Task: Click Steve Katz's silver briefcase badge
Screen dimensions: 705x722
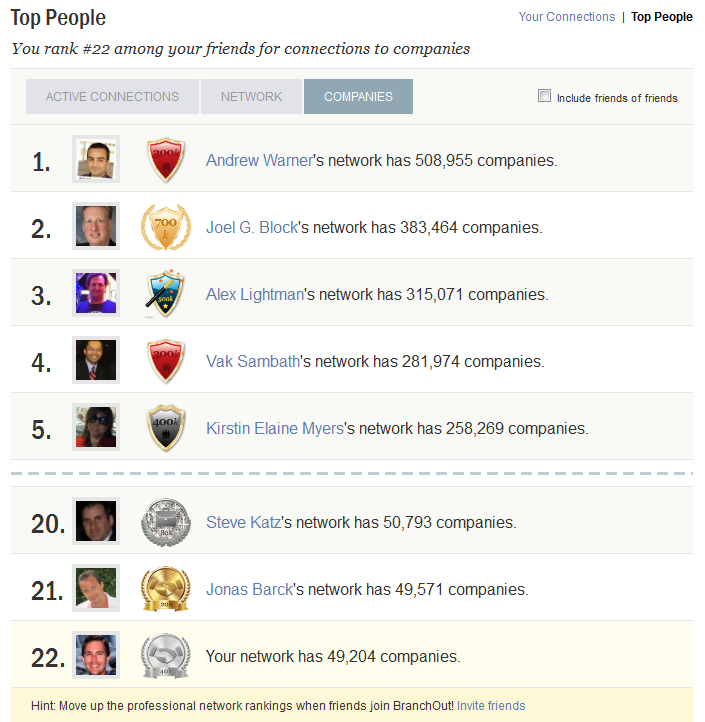Action: (x=166, y=522)
